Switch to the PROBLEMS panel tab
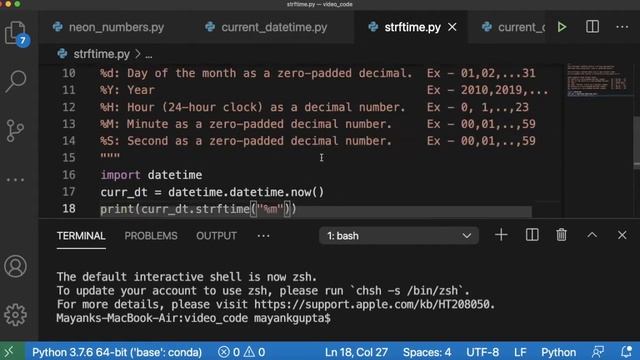 pyautogui.click(x=151, y=236)
